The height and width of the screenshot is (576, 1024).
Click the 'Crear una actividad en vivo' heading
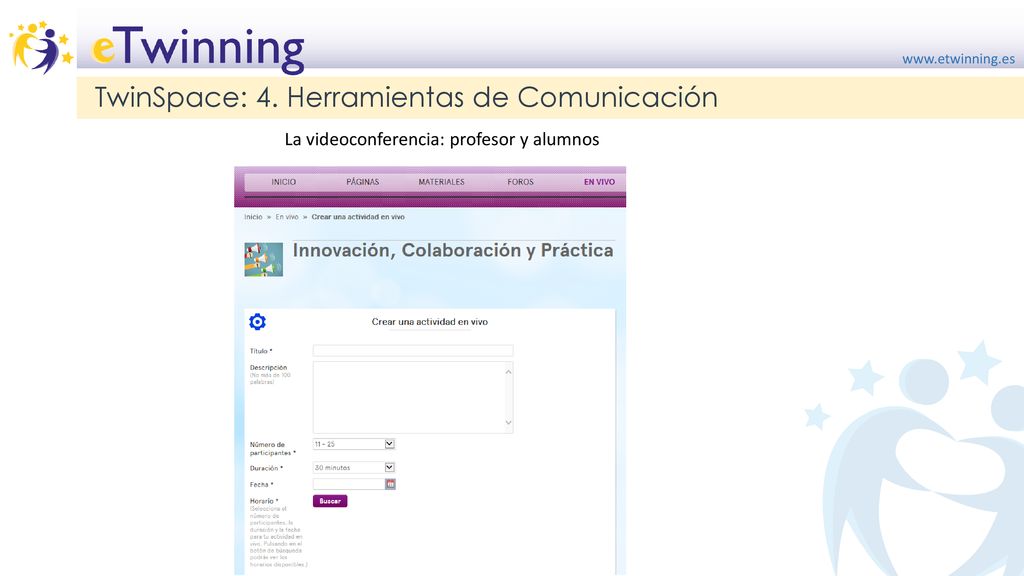pos(430,322)
